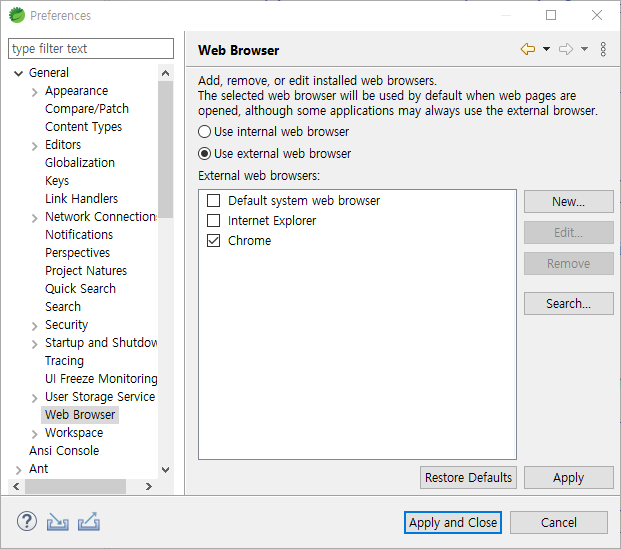Select Compare/Patch in the tree
The width and height of the screenshot is (621, 549).
tap(87, 109)
